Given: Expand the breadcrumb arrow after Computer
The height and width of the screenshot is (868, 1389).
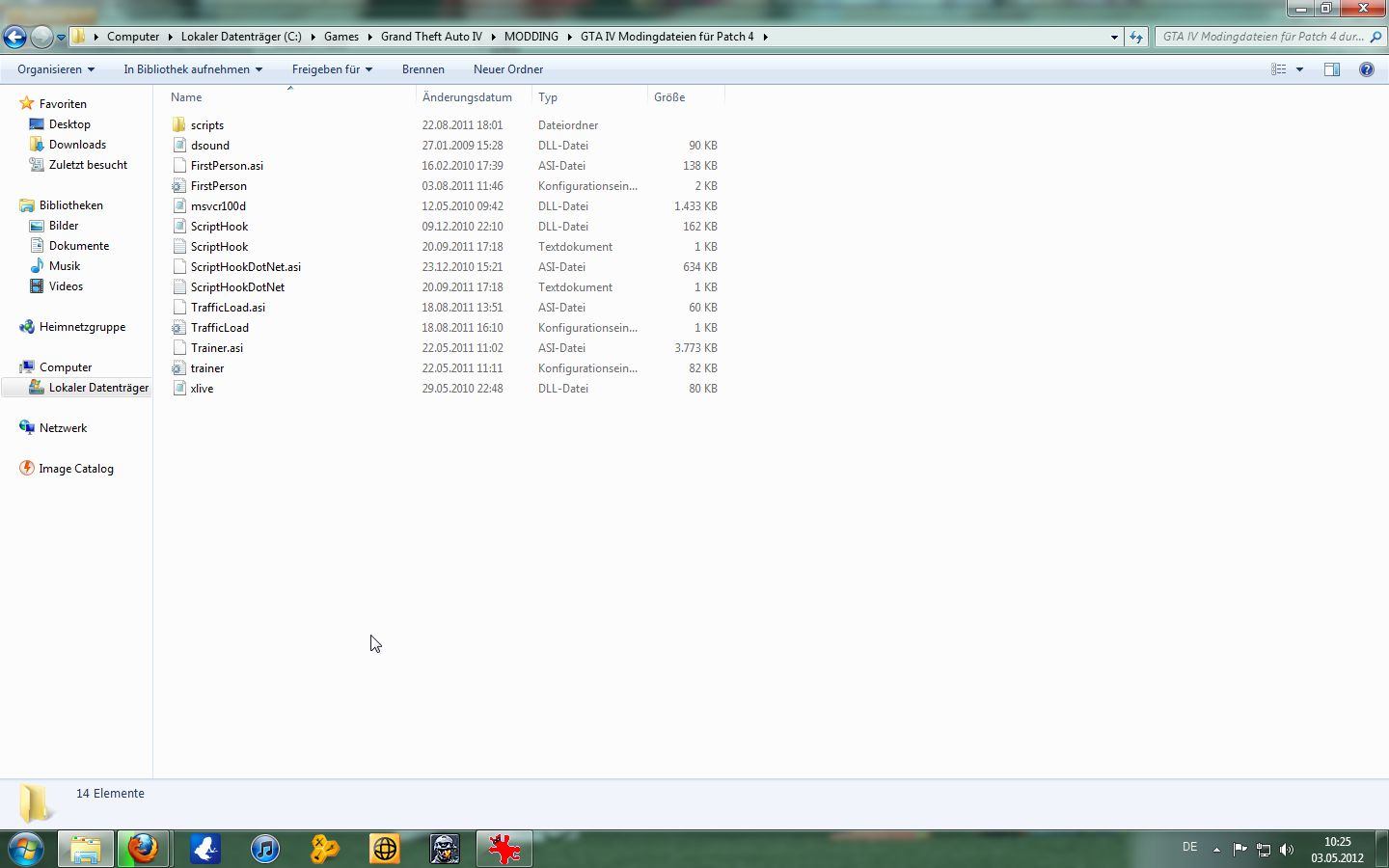Looking at the screenshot, I should click(x=170, y=37).
